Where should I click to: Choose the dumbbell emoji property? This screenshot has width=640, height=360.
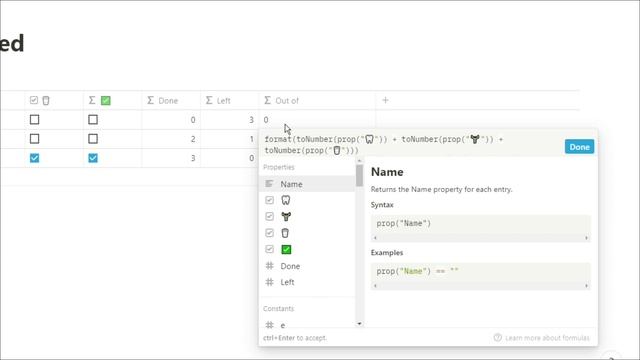[307, 217]
